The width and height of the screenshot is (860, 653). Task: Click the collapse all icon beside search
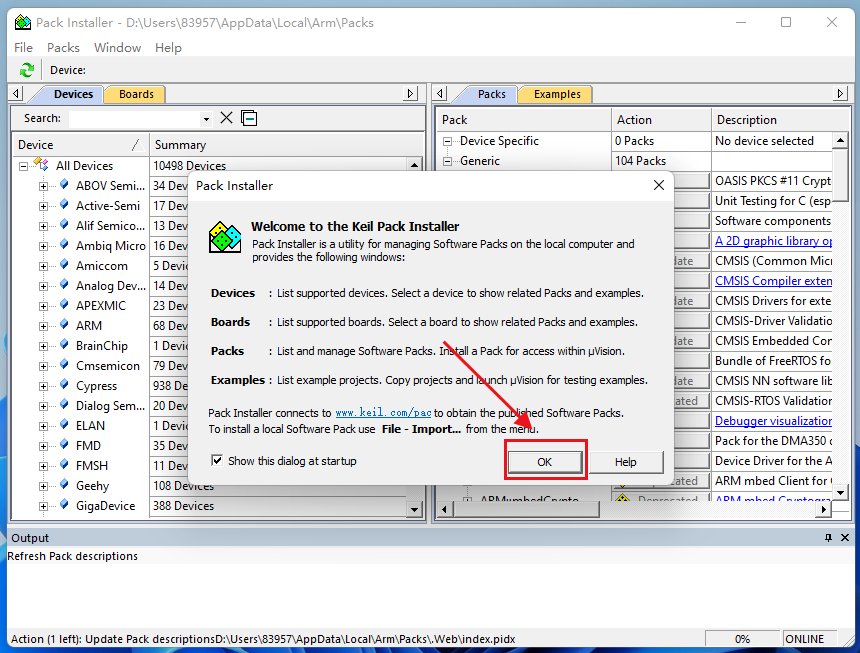(249, 118)
